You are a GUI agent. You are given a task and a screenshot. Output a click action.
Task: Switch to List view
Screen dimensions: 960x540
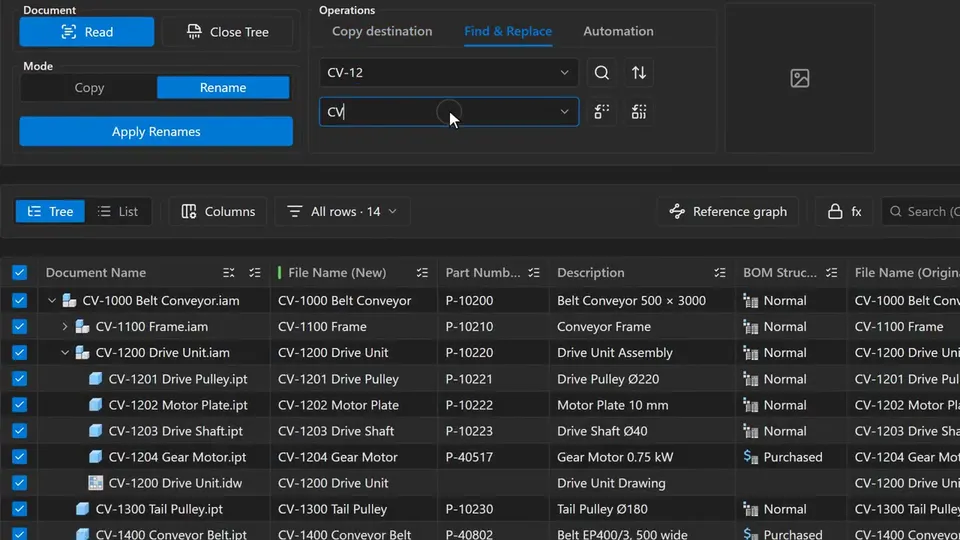pyautogui.click(x=118, y=211)
